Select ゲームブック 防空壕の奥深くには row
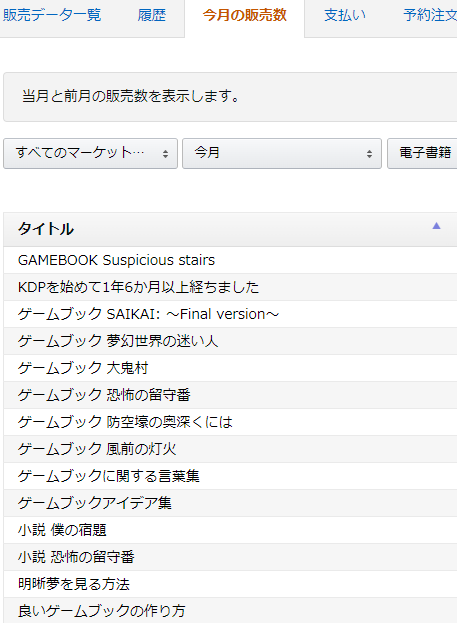 tap(230, 422)
